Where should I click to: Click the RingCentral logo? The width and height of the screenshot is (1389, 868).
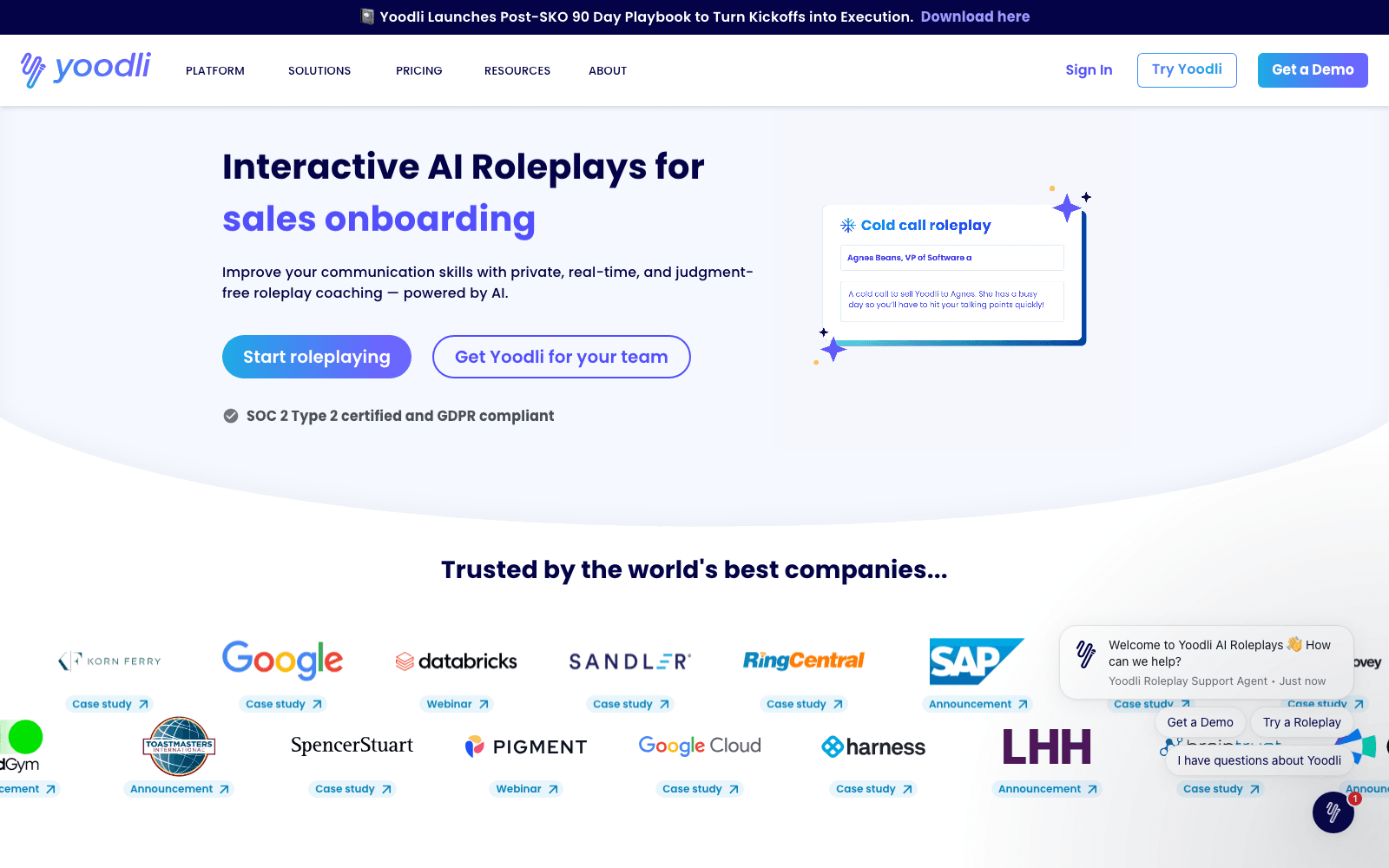click(x=804, y=661)
